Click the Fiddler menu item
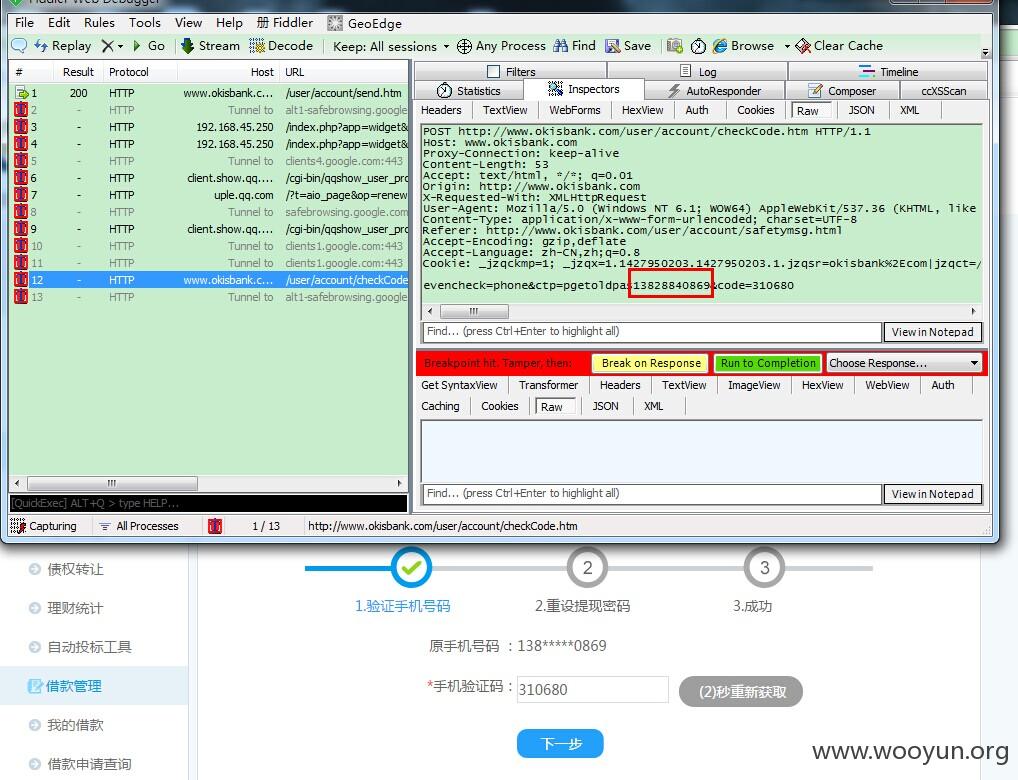 click(x=285, y=23)
